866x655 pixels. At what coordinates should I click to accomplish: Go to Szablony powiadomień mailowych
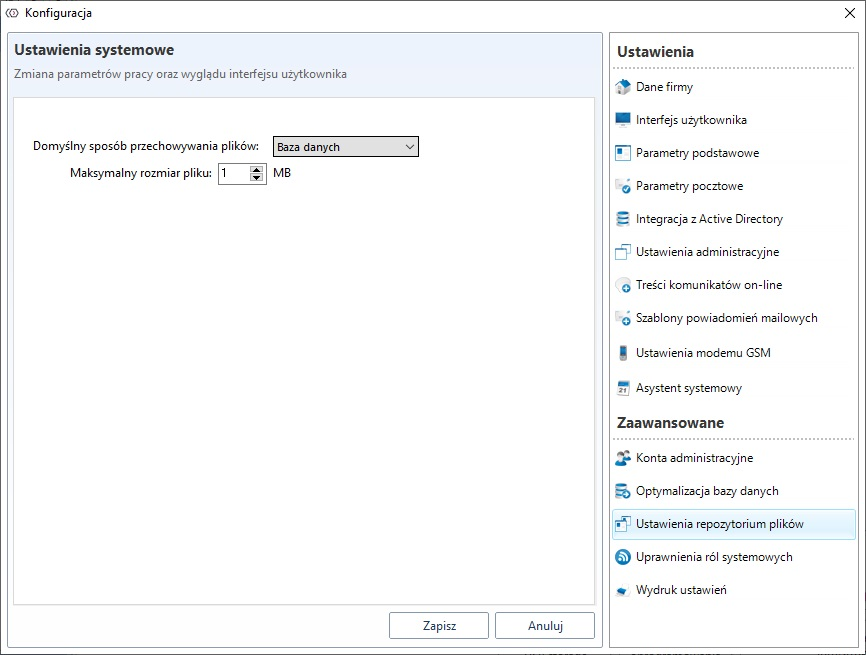726,318
